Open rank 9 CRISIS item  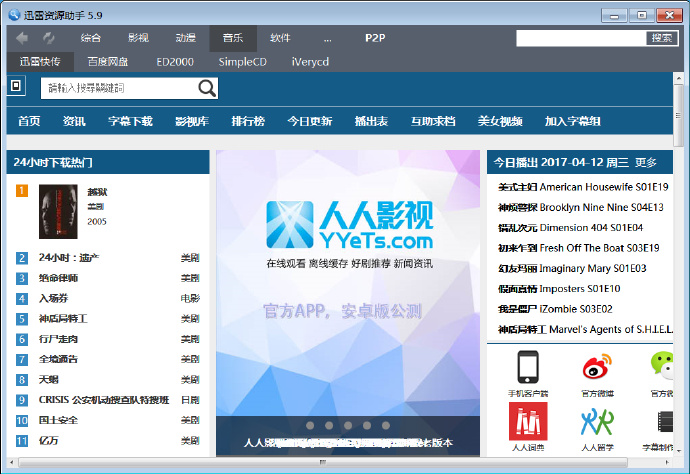pos(104,400)
